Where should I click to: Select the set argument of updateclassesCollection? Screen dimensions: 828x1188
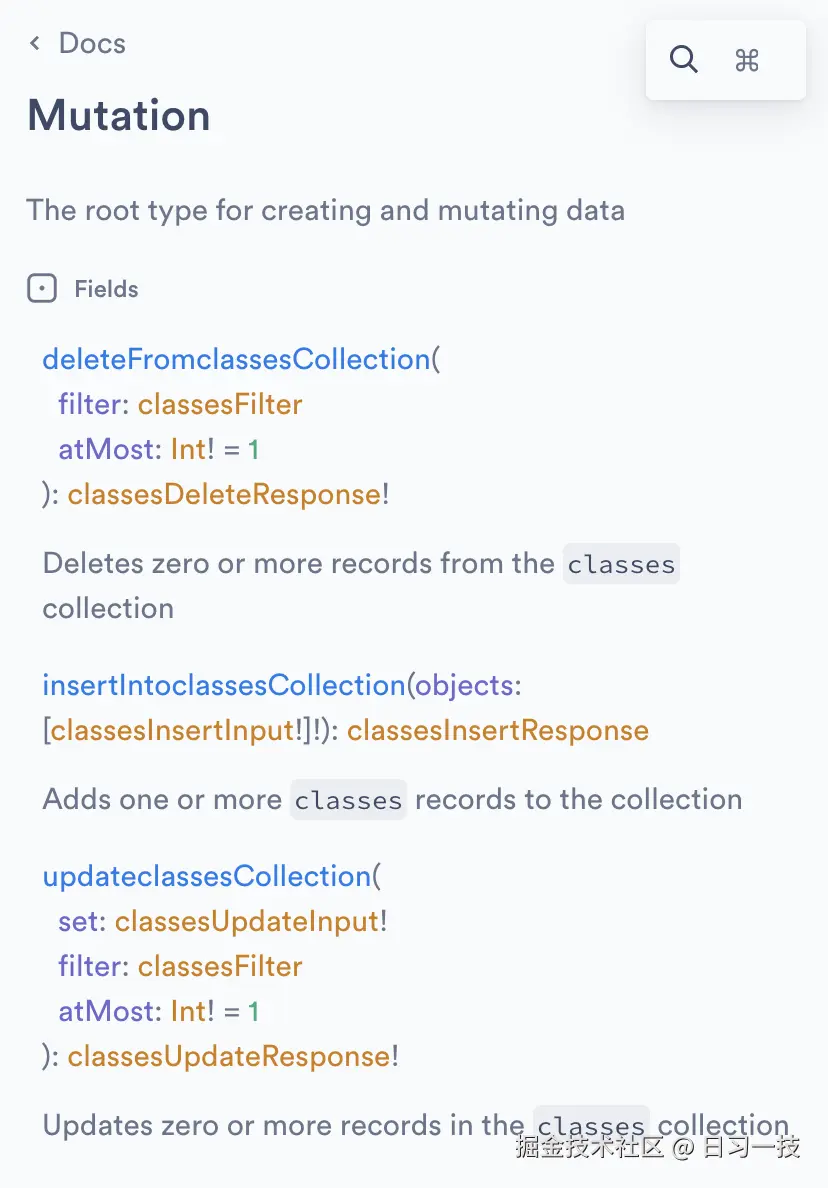[78, 921]
